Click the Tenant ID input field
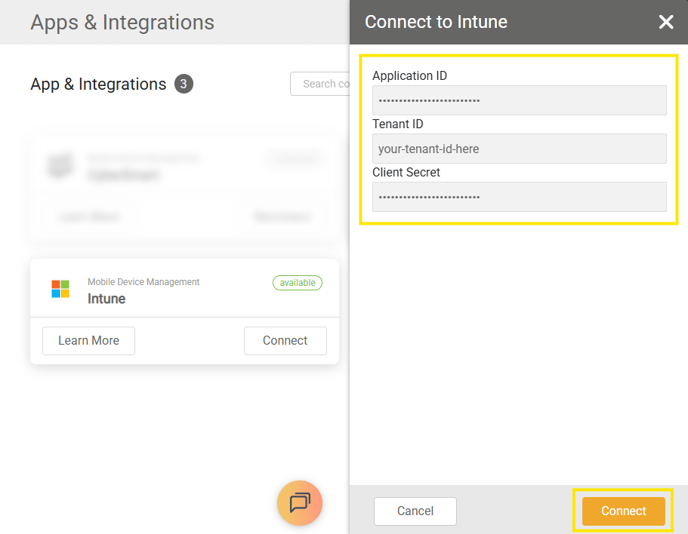The image size is (688, 534). click(519, 149)
